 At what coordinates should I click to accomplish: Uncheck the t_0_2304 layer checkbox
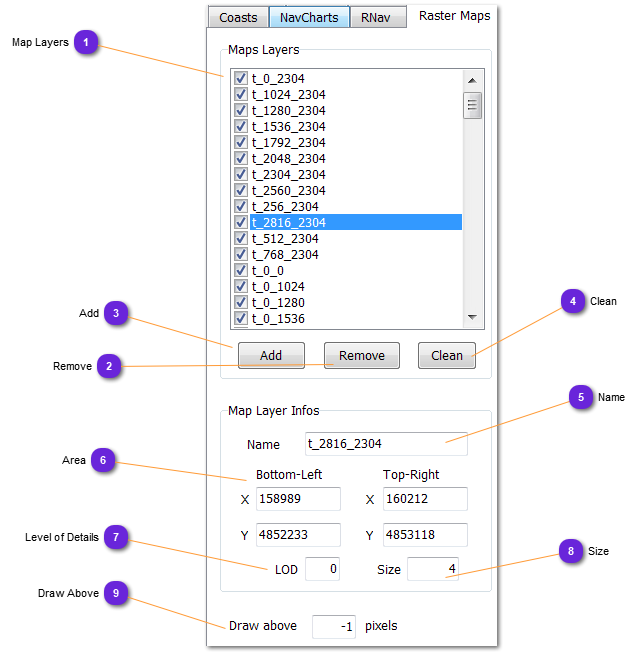(240, 78)
